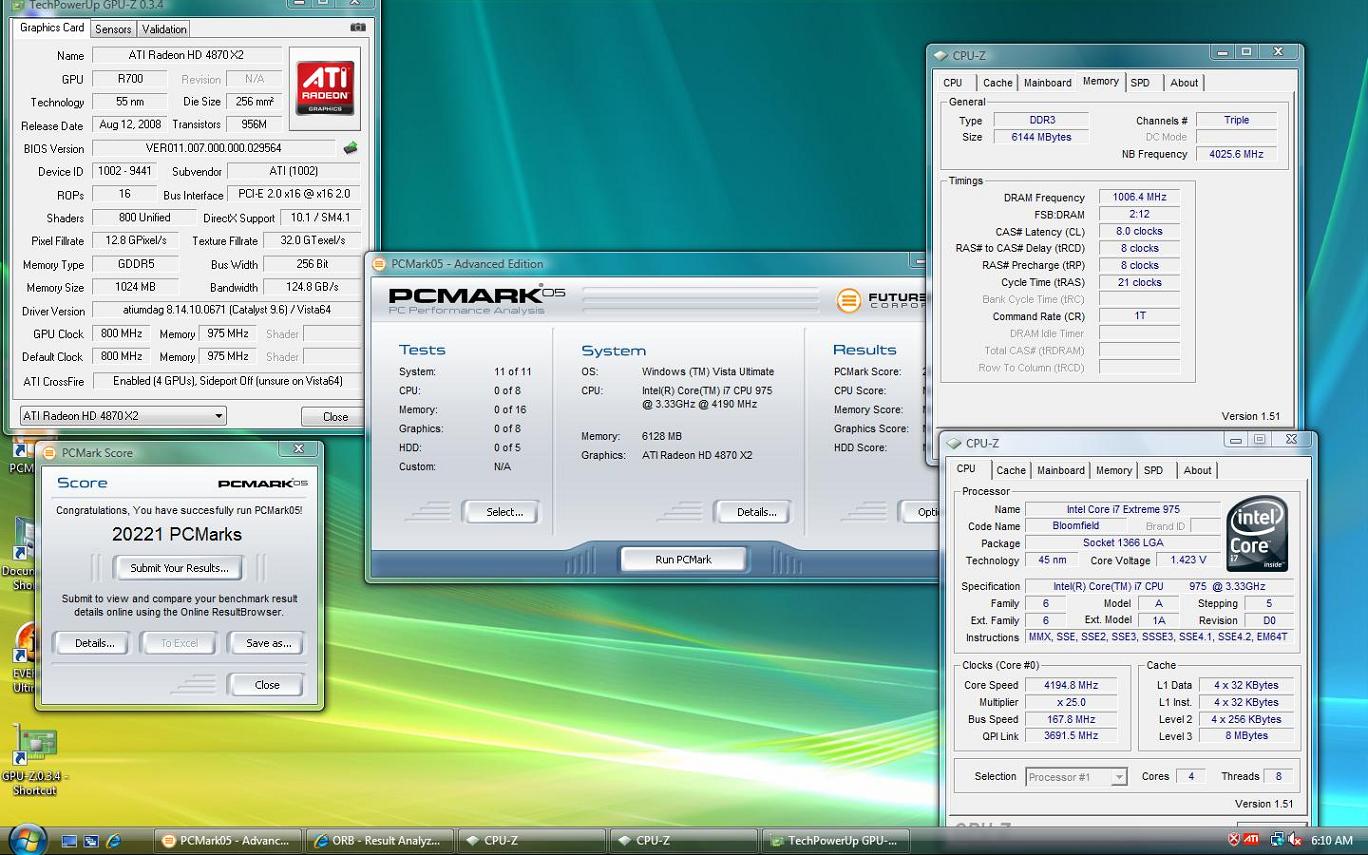This screenshot has height=855, width=1368.
Task: Click Switch Between Windows quick launch icon
Action: (92, 841)
